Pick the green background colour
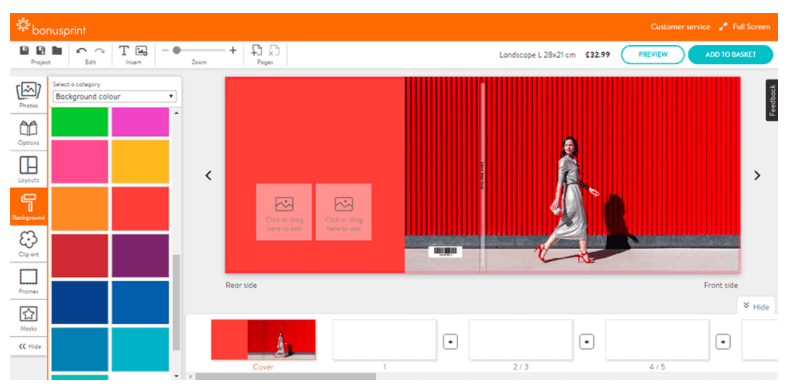This screenshot has width=788, height=392. click(79, 122)
